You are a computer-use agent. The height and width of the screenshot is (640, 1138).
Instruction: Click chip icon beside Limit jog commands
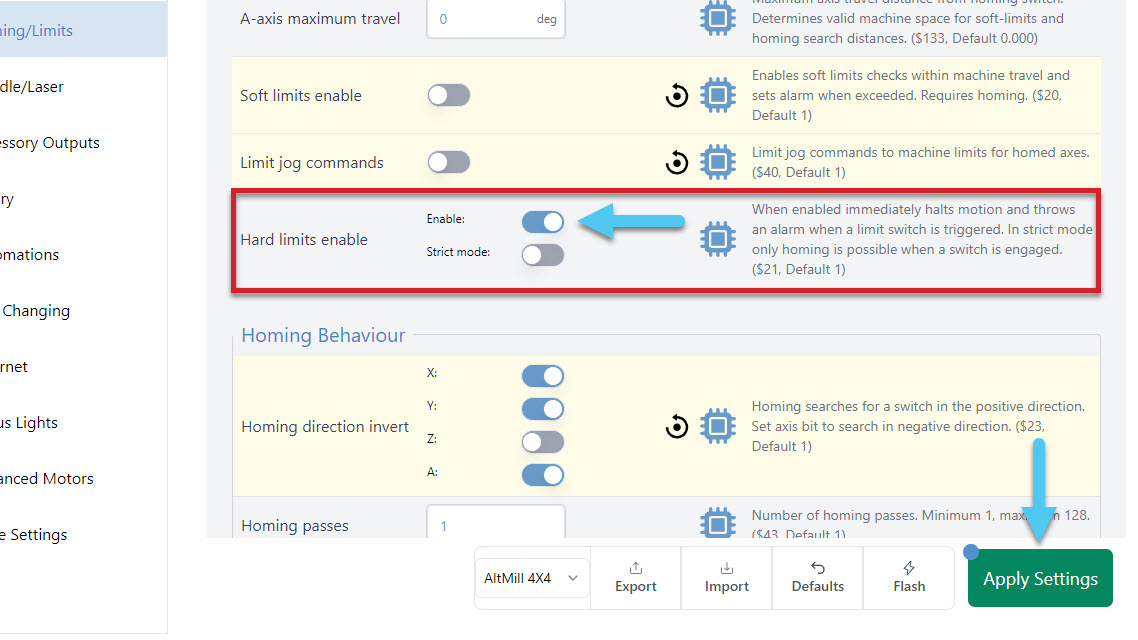(717, 162)
